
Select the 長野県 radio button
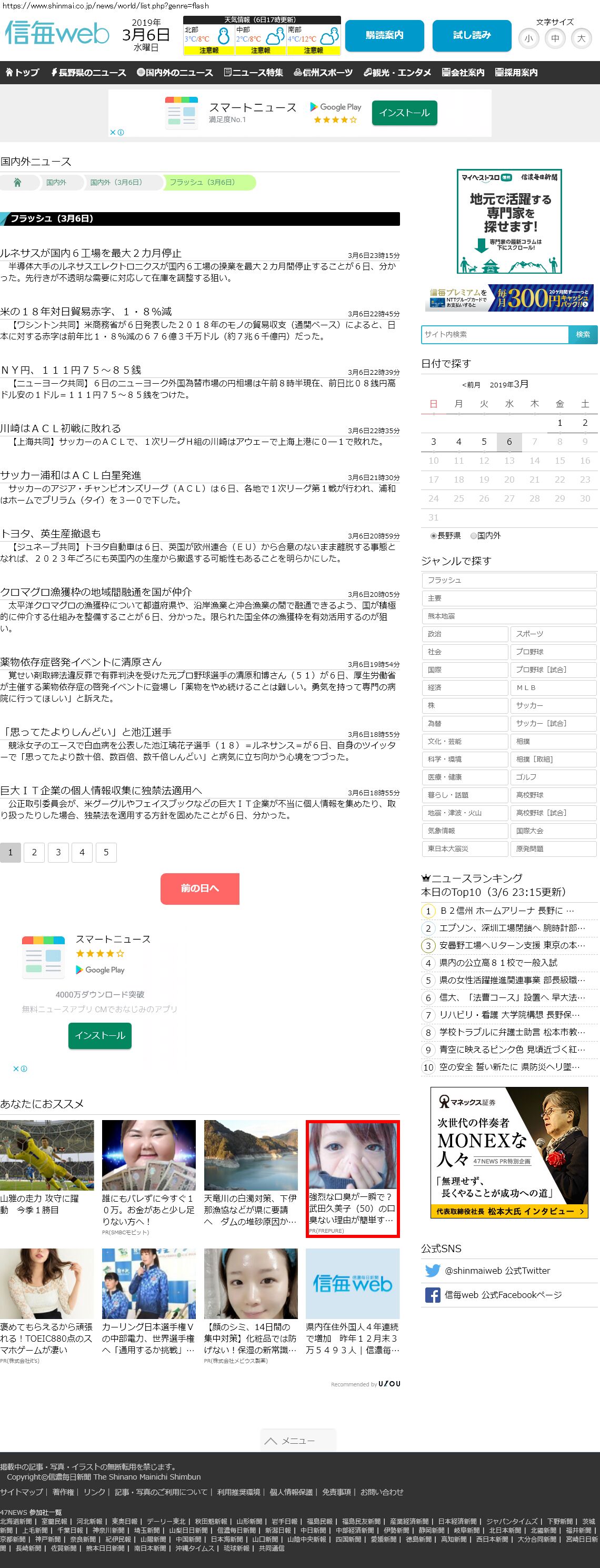pyautogui.click(x=433, y=536)
